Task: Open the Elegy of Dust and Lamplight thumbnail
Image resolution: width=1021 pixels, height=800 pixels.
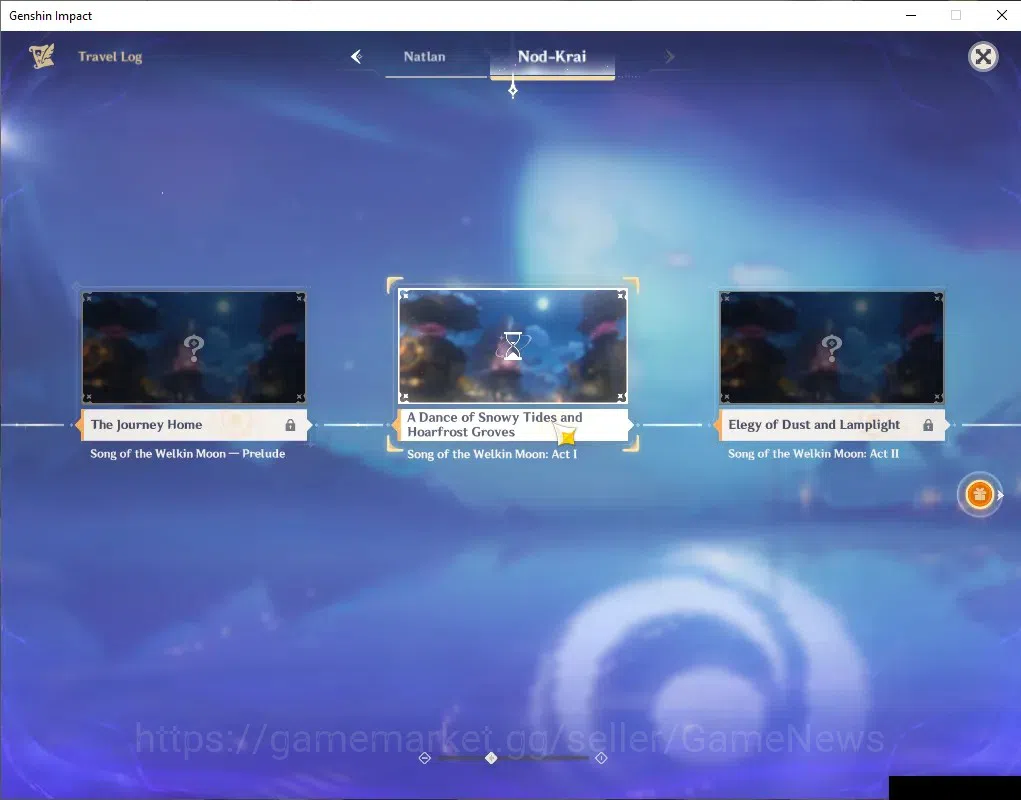Action: [831, 347]
